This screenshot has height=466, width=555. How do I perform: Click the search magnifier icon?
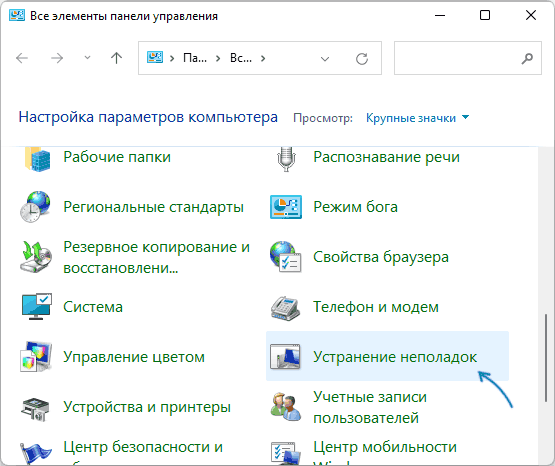pos(527,58)
